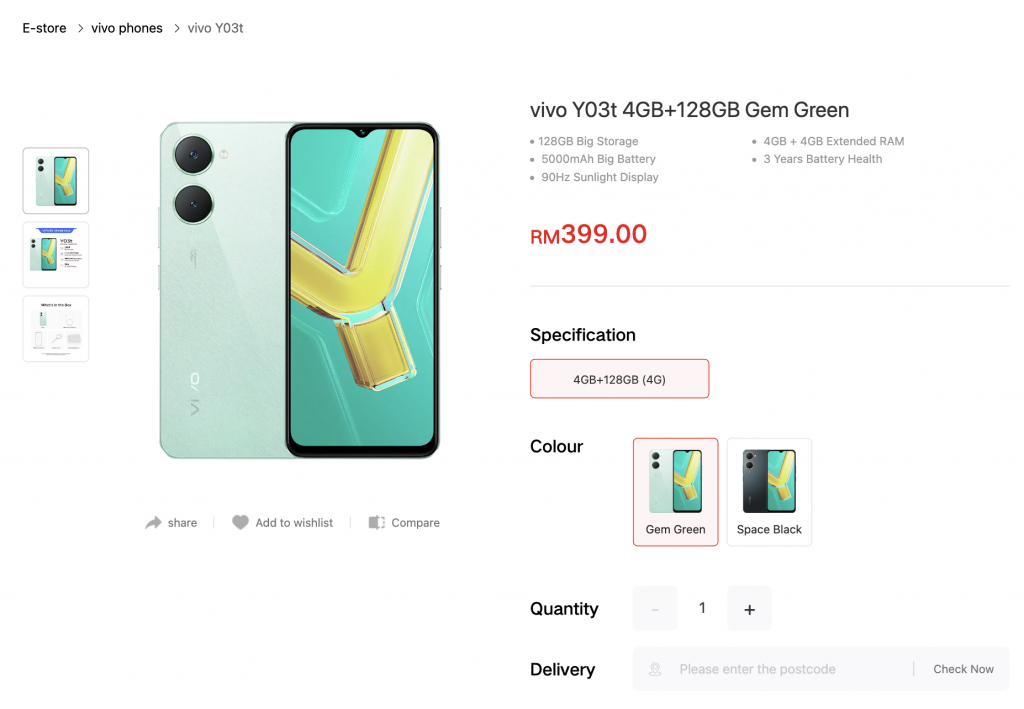This screenshot has width=1024, height=709.
Task: Open the first phone front-and-back thumbnail
Action: coord(56,181)
